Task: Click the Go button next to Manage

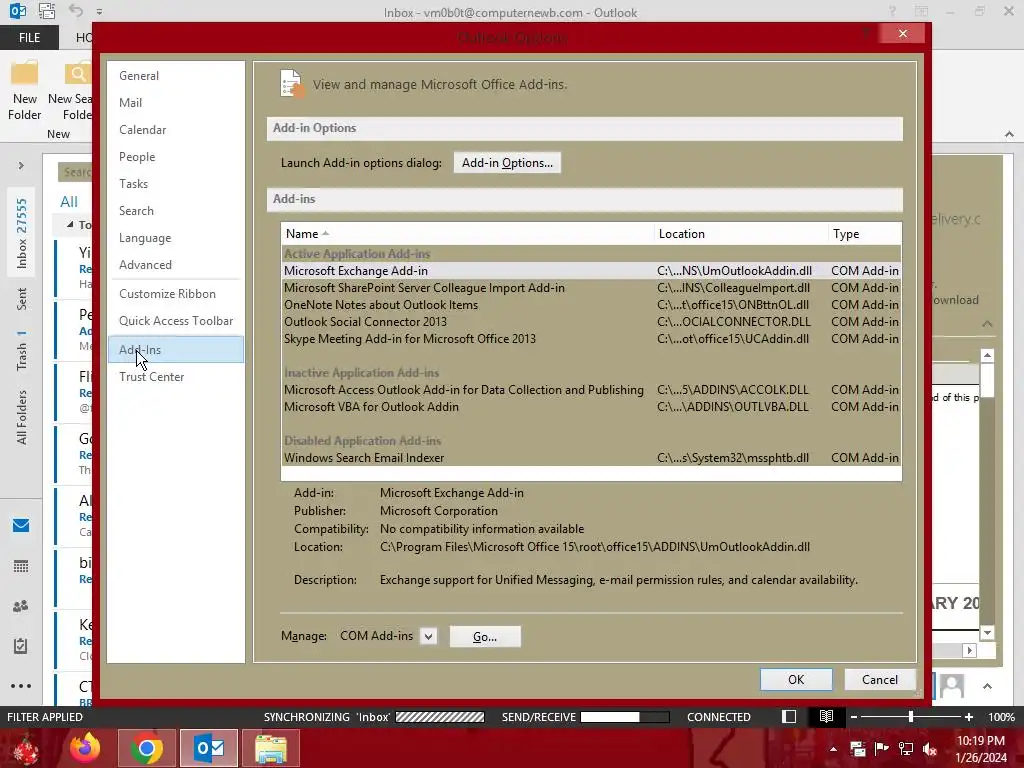Action: tap(485, 637)
